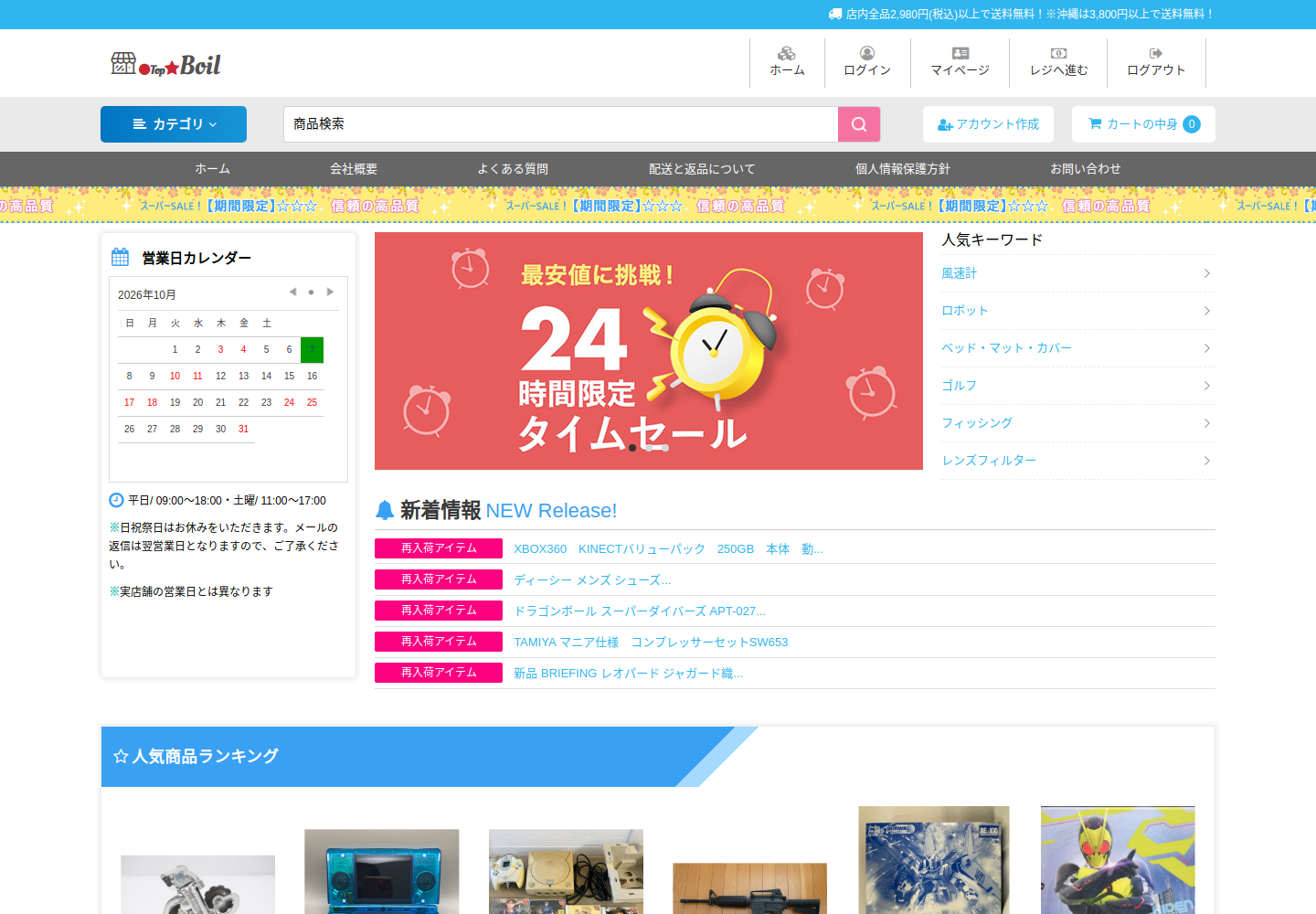Open ホーム in the gray navigation bar

pyautogui.click(x=212, y=169)
